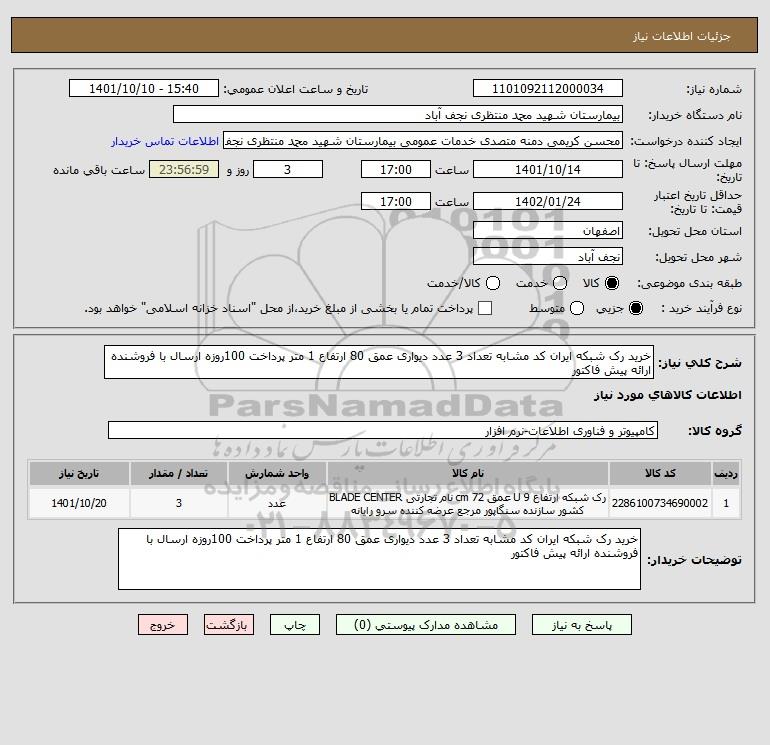The width and height of the screenshot is (770, 745).
Task: Click the buyer name field بیمارستان شهید محمد منتظری
Action: 398,114
